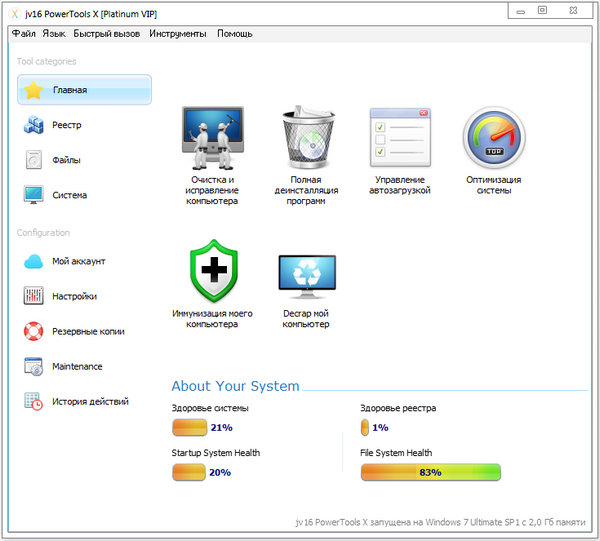Open Резервные копии lifebuoy item
Screen dimensions: 600x541
tap(88, 331)
